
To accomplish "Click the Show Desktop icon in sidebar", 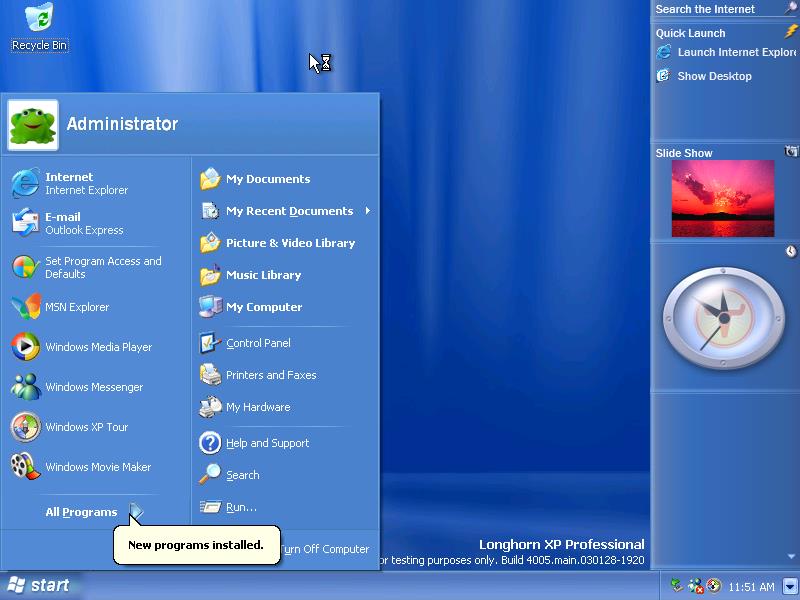I will 663,76.
